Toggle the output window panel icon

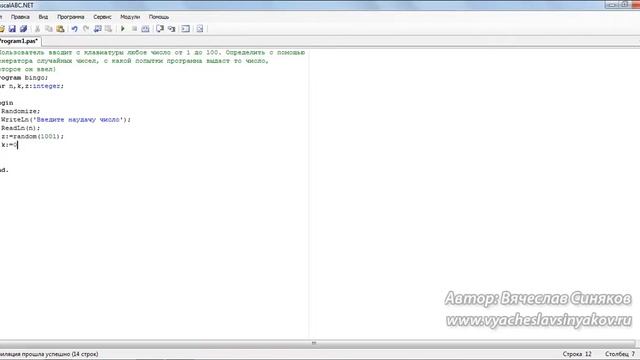click(186, 29)
